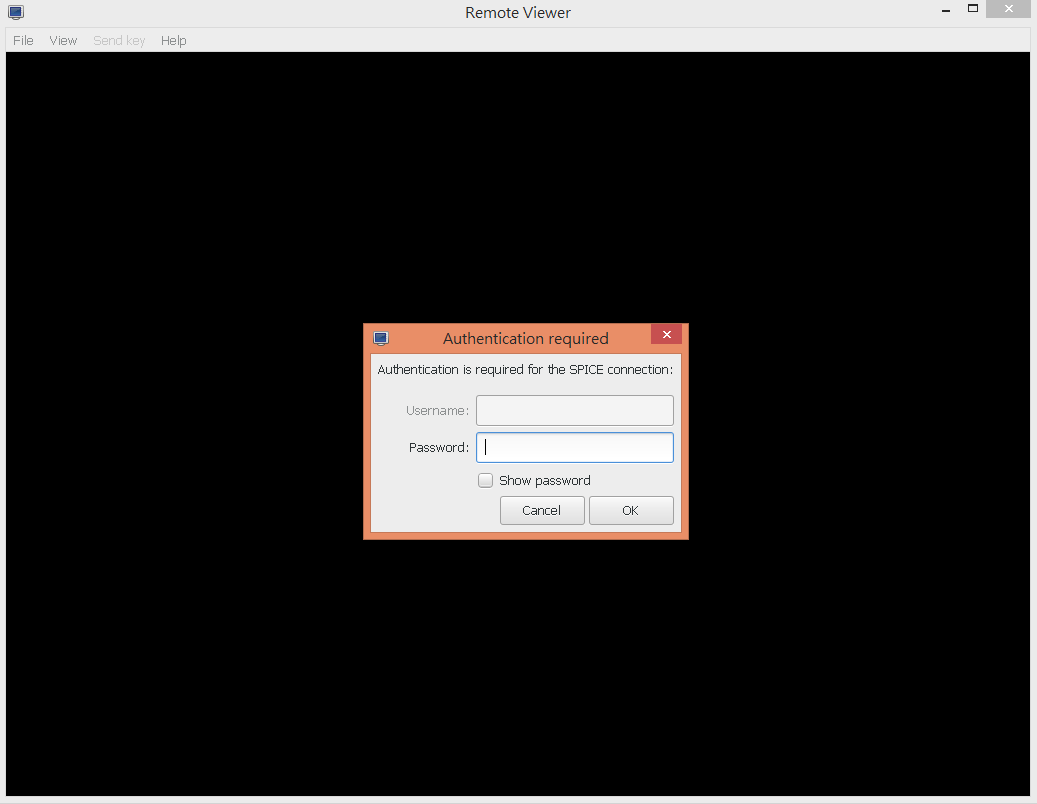Screen dimensions: 1037x804
Task: Click the 'Show password' label text
Action: coord(544,481)
